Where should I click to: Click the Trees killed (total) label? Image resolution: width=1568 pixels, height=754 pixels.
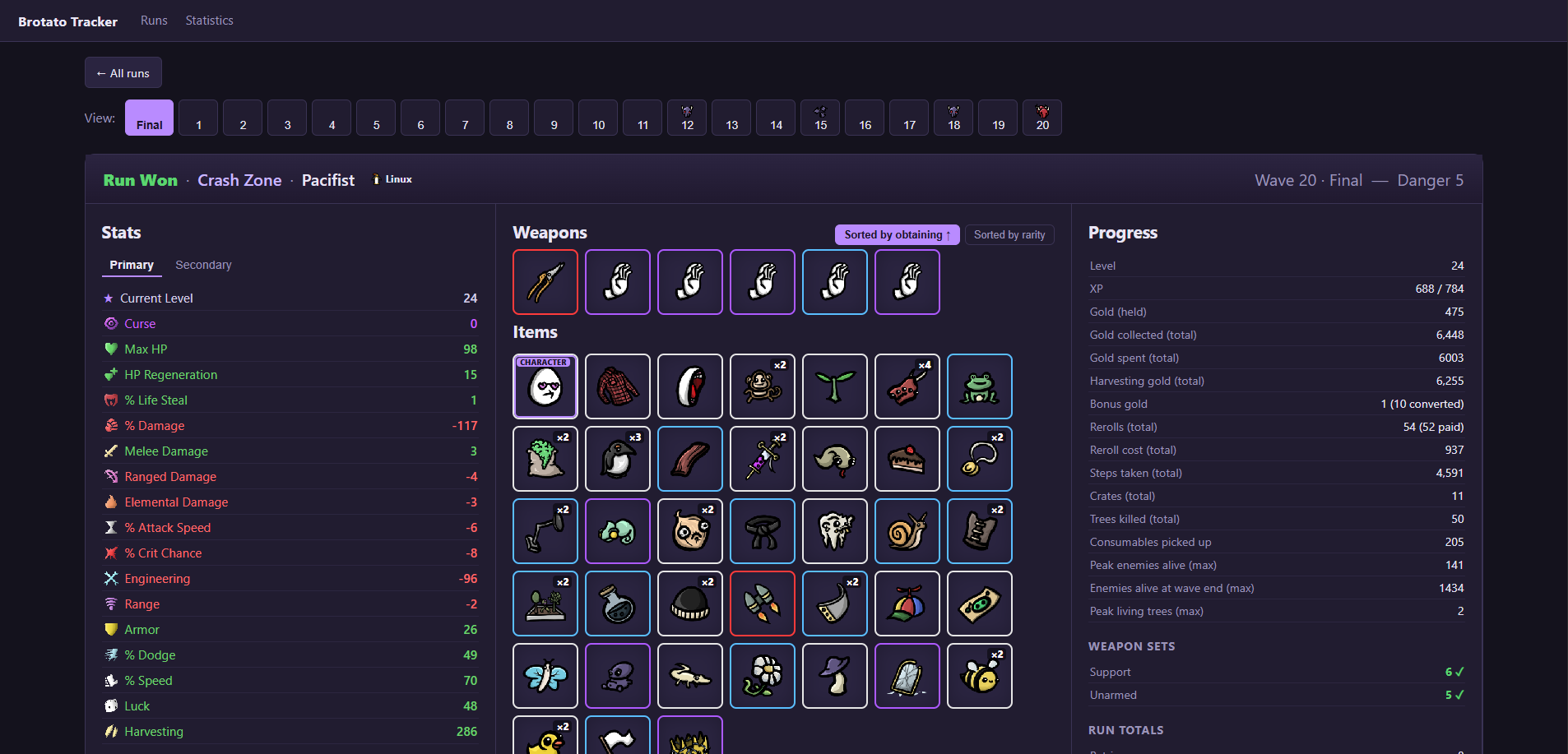click(x=1135, y=519)
